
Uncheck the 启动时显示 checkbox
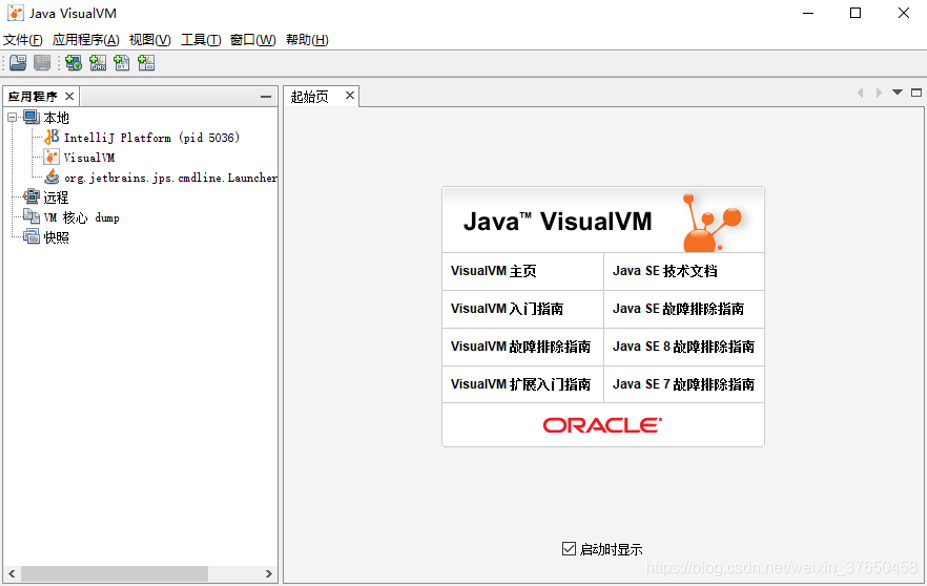(x=569, y=549)
